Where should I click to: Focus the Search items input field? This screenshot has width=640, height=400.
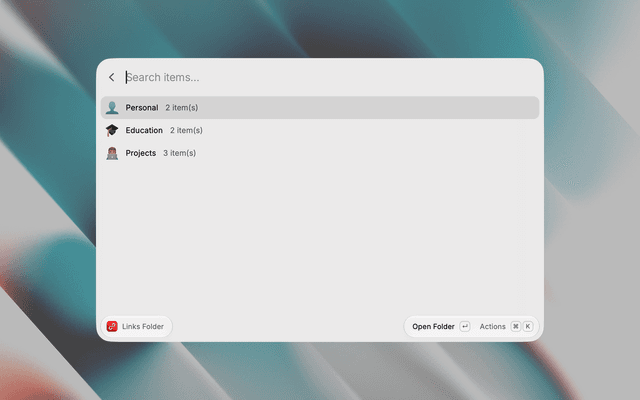[x=331, y=77]
